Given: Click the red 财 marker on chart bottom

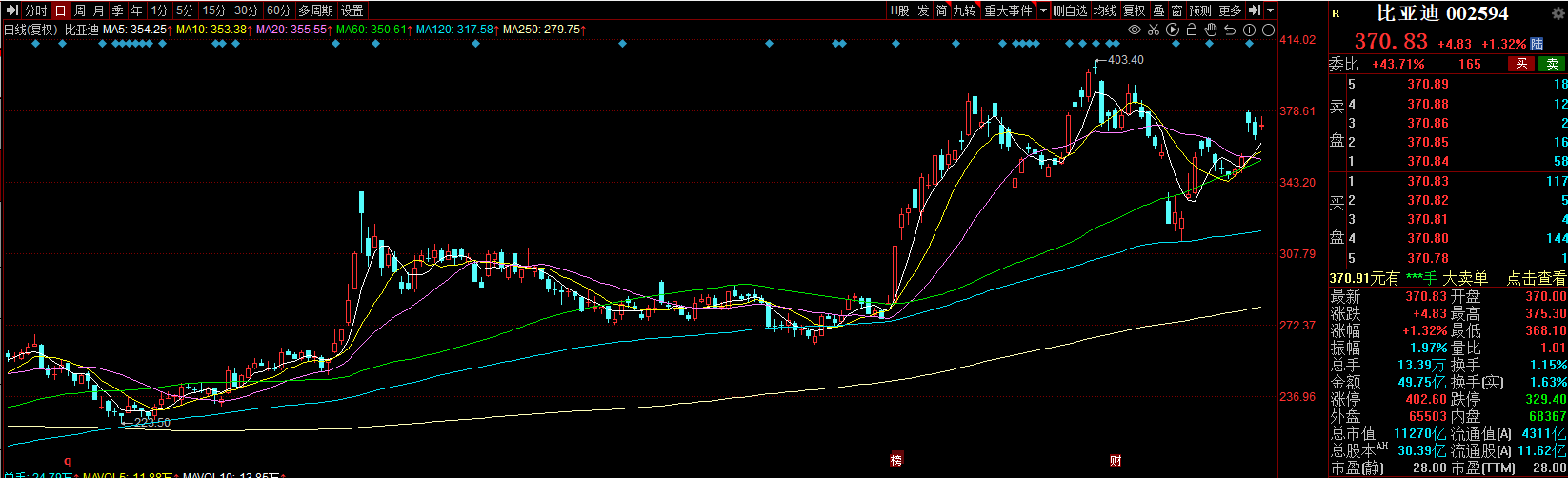Looking at the screenshot, I should coord(1115,460).
